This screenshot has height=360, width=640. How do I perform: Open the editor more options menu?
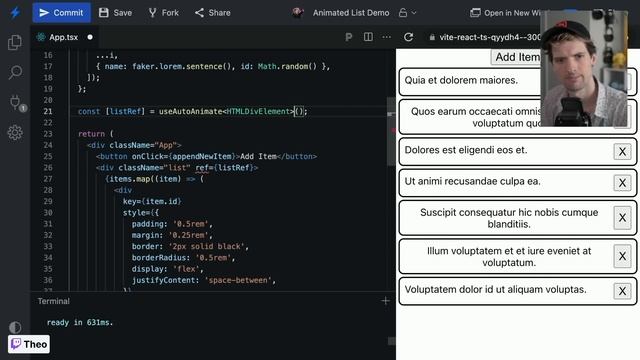click(387, 37)
